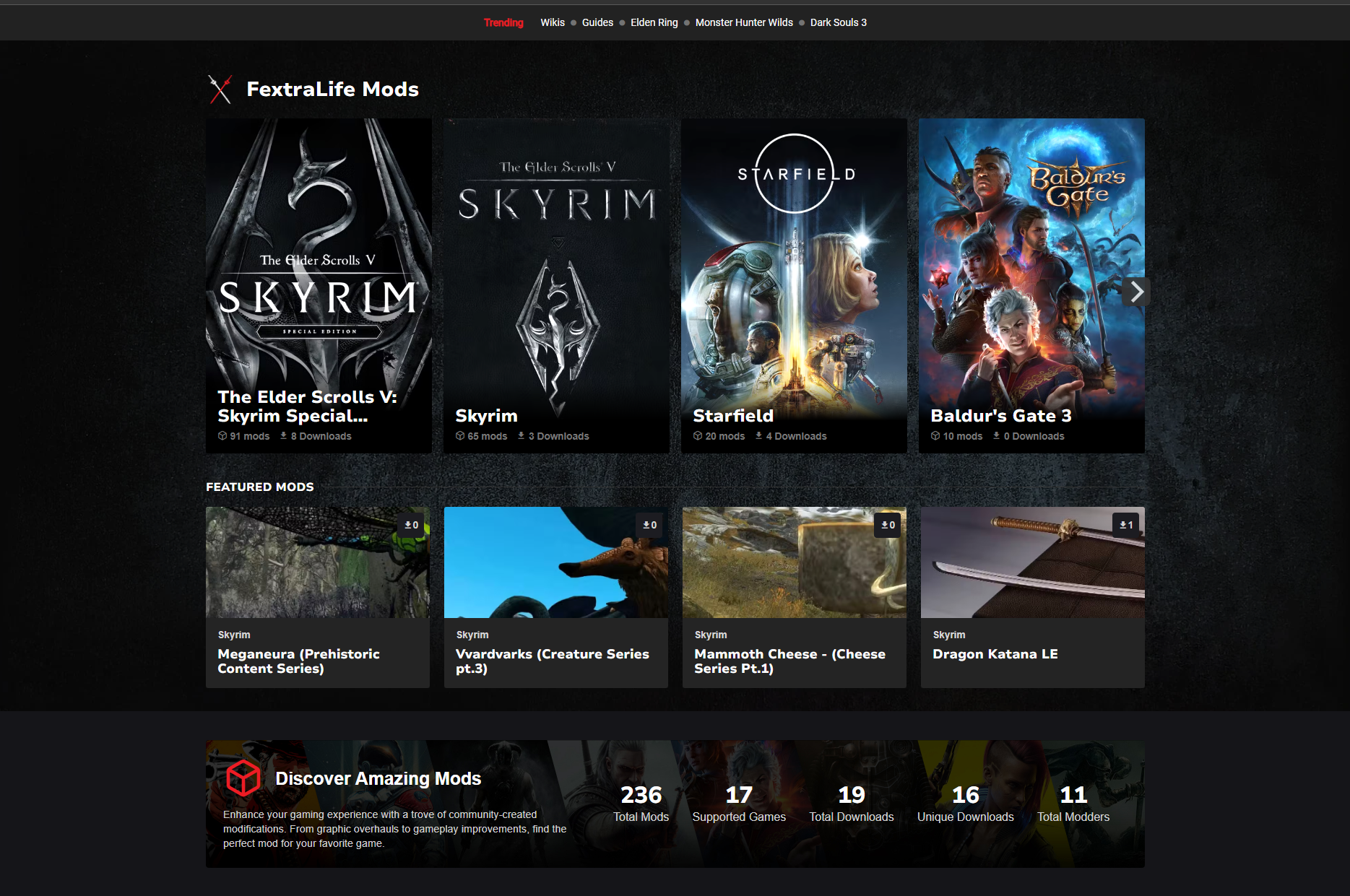Click the FextraLife crossed swords logo
1350x896 pixels.
pos(220,90)
